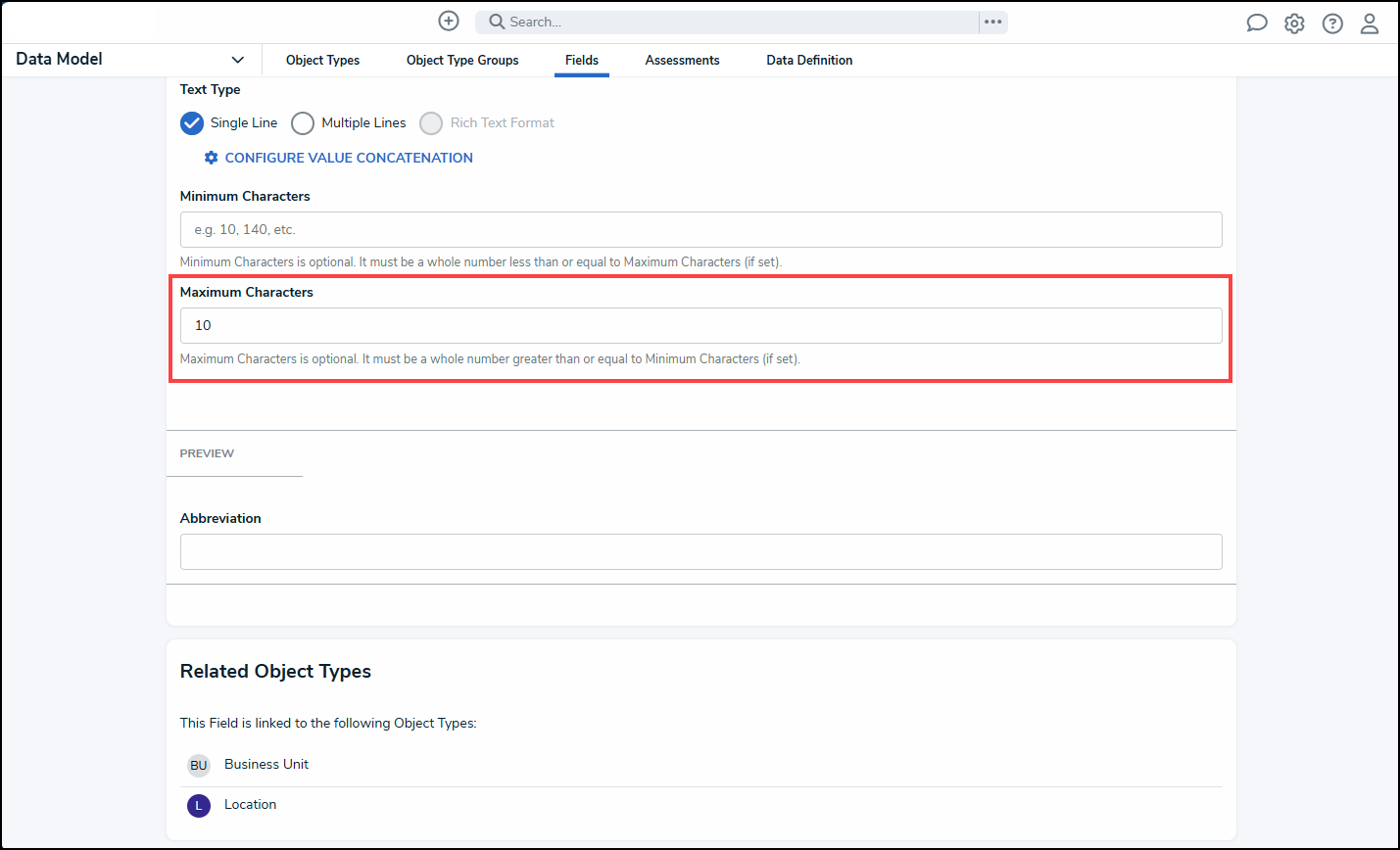Click the help question mark icon
This screenshot has height=850, width=1400.
(x=1332, y=24)
